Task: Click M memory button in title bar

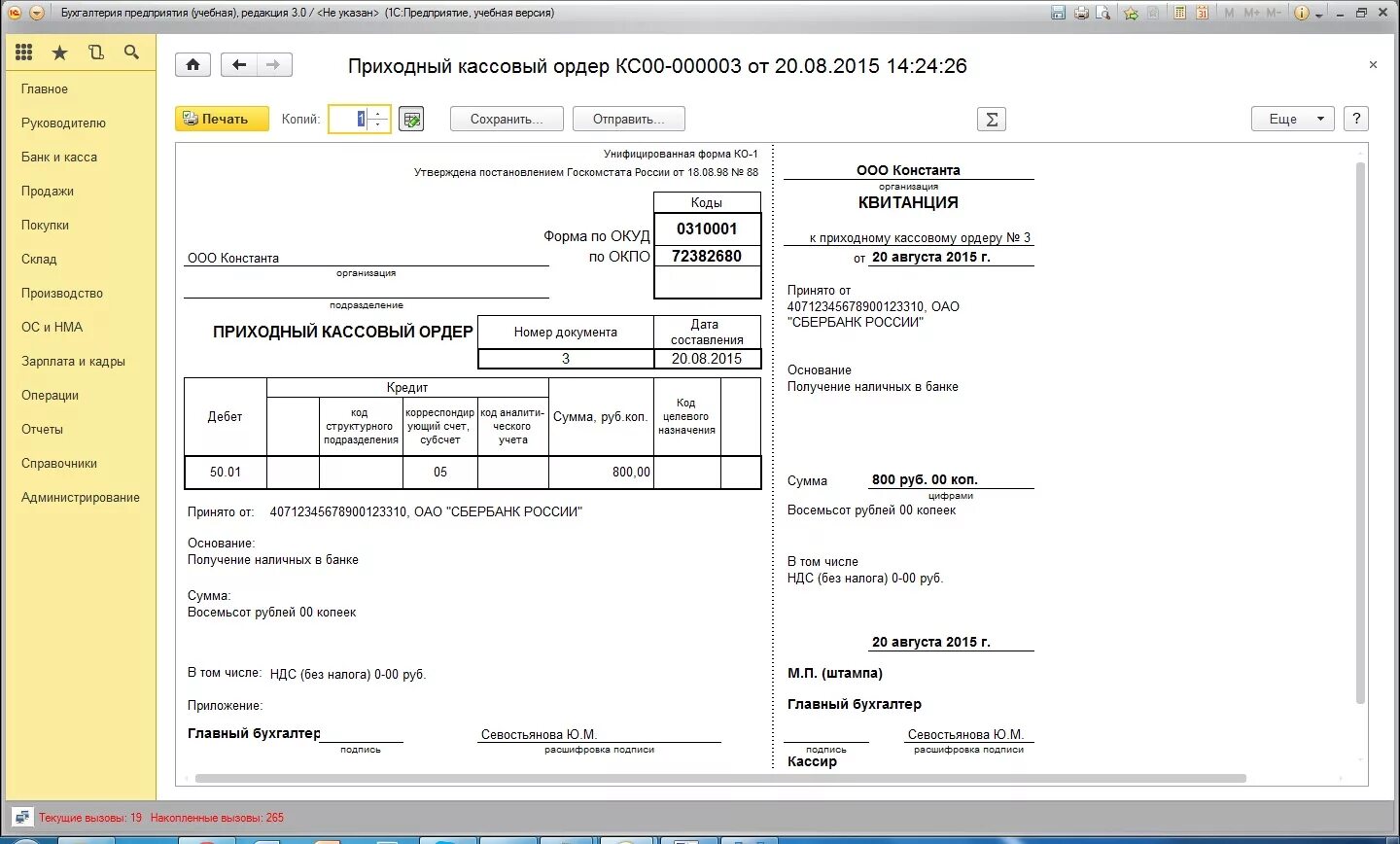Action: point(1230,13)
